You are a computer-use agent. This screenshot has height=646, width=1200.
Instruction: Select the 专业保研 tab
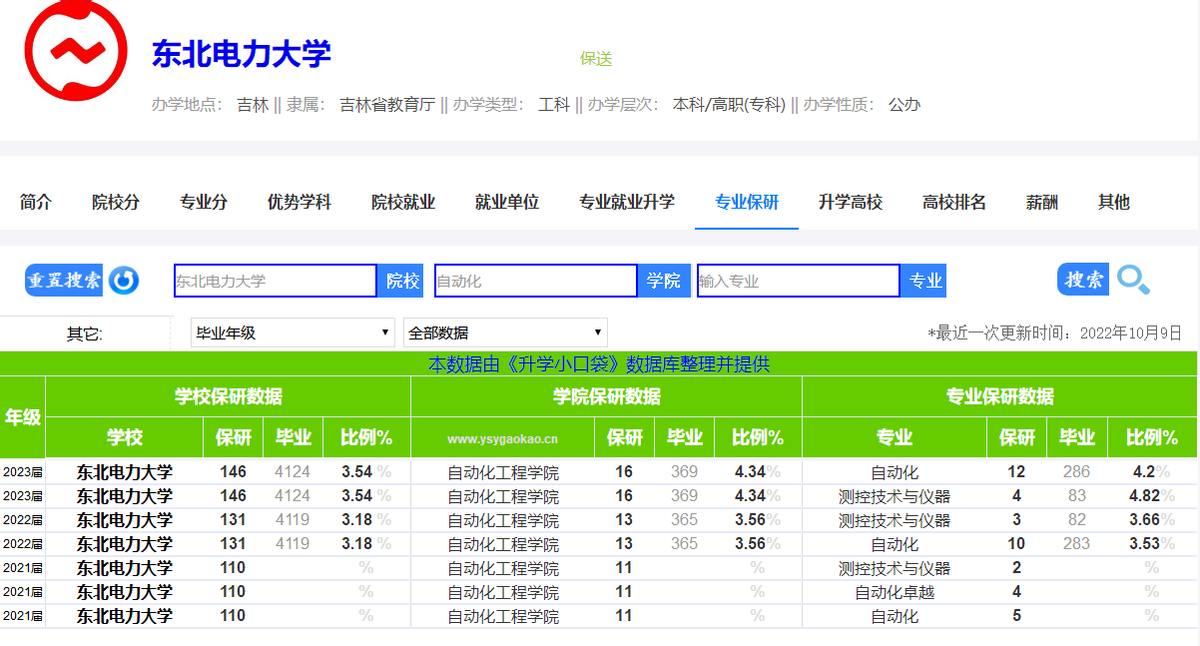[x=747, y=202]
